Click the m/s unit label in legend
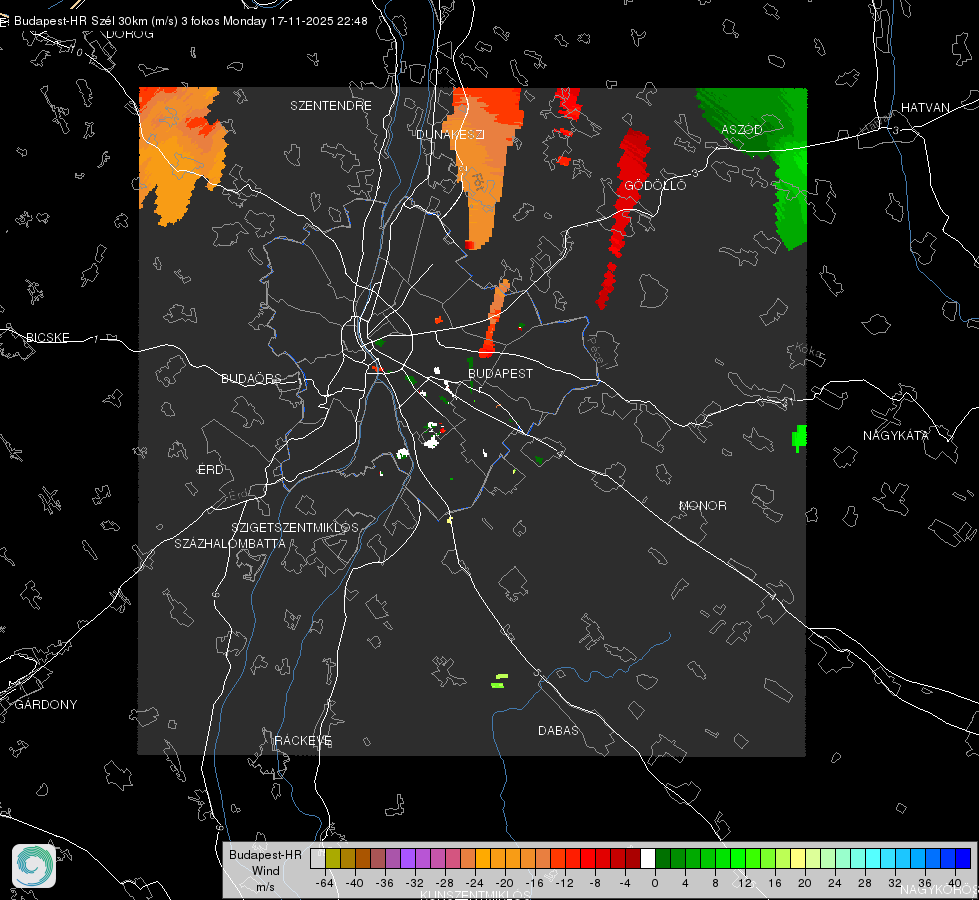Image resolution: width=979 pixels, height=900 pixels. coord(265,887)
